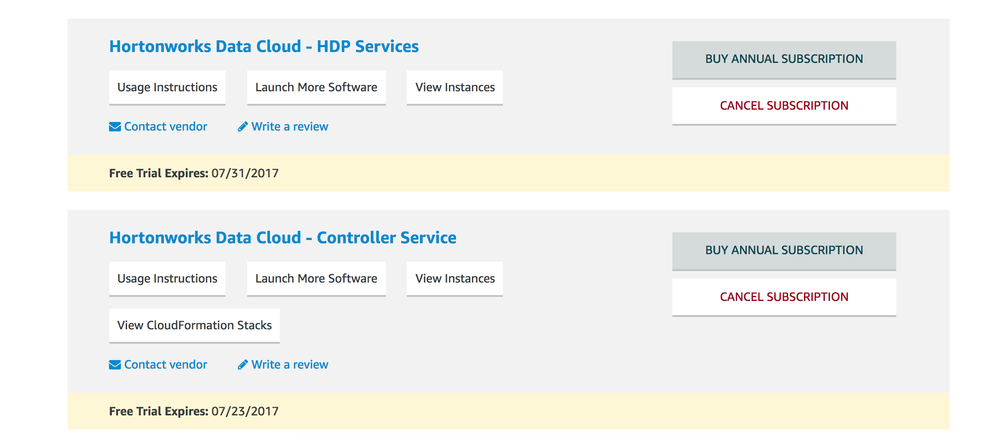
Task: Cancel the HDP Services subscription
Action: point(784,106)
